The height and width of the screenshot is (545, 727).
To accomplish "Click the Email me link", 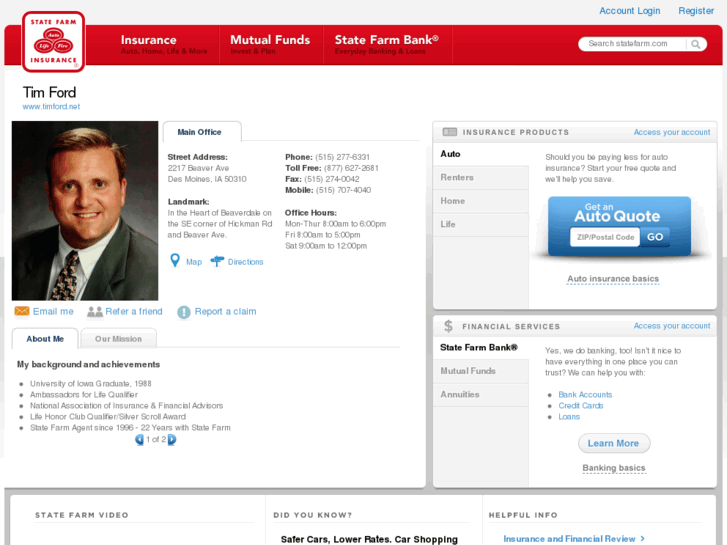I will [53, 311].
